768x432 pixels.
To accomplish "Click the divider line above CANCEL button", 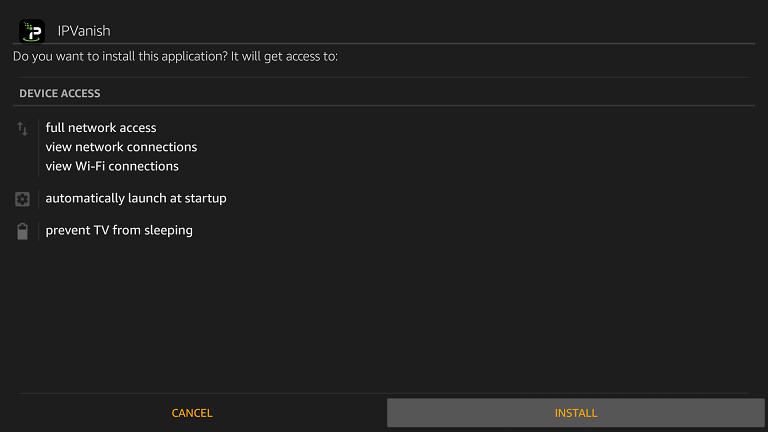I will coord(384,393).
